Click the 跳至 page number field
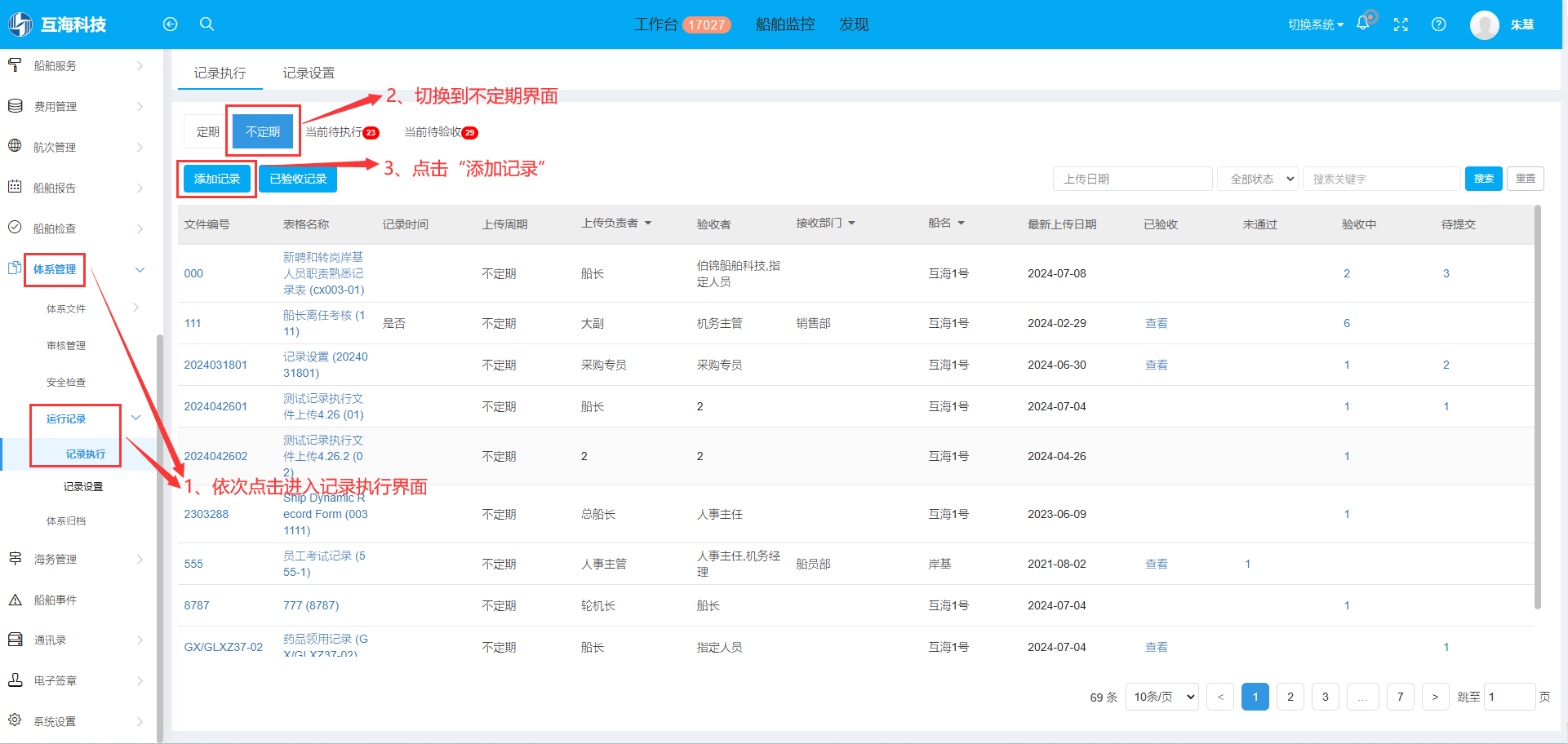This screenshot has height=744, width=1568. tap(1509, 697)
